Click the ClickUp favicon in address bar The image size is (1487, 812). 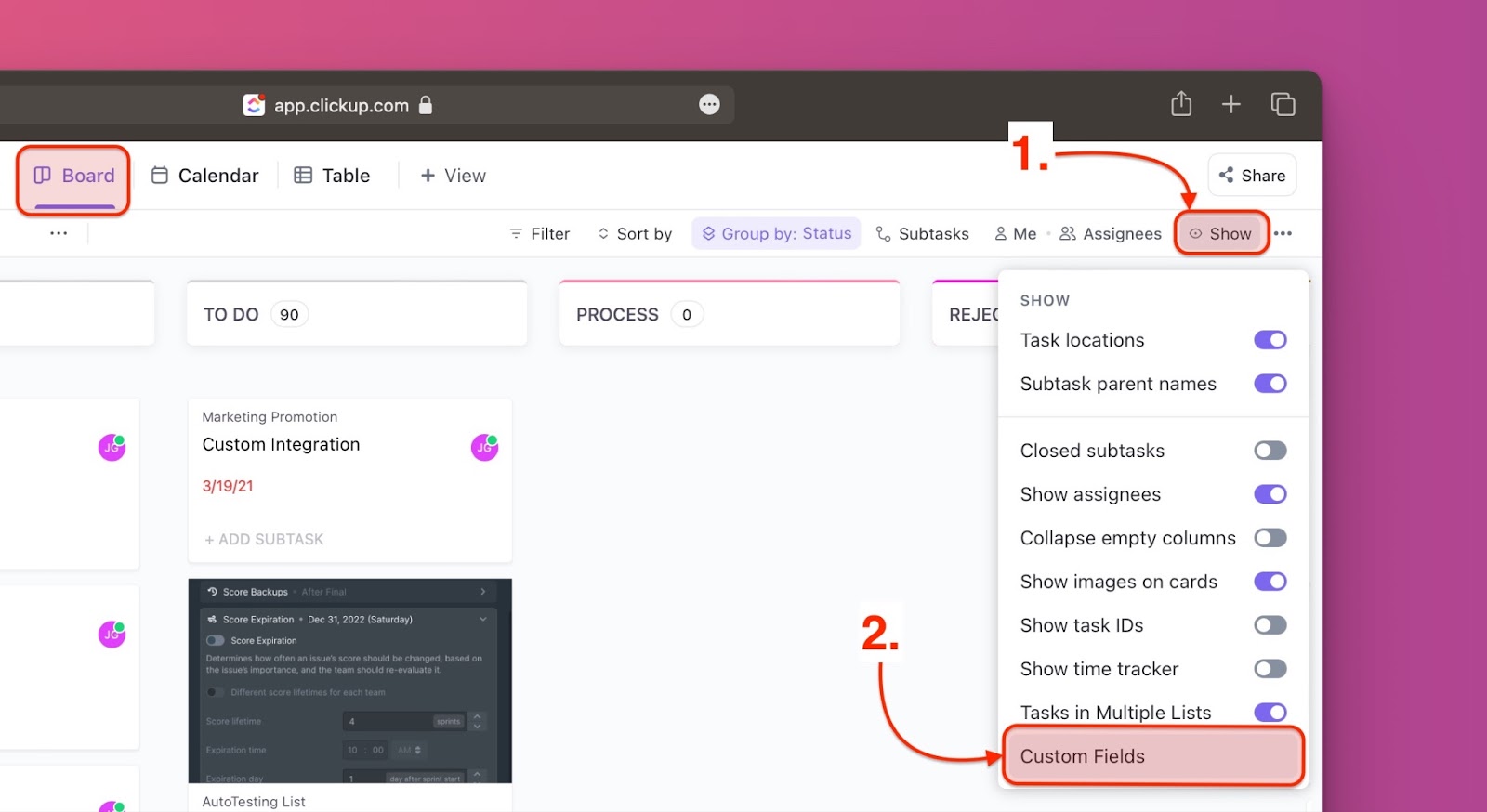254,105
